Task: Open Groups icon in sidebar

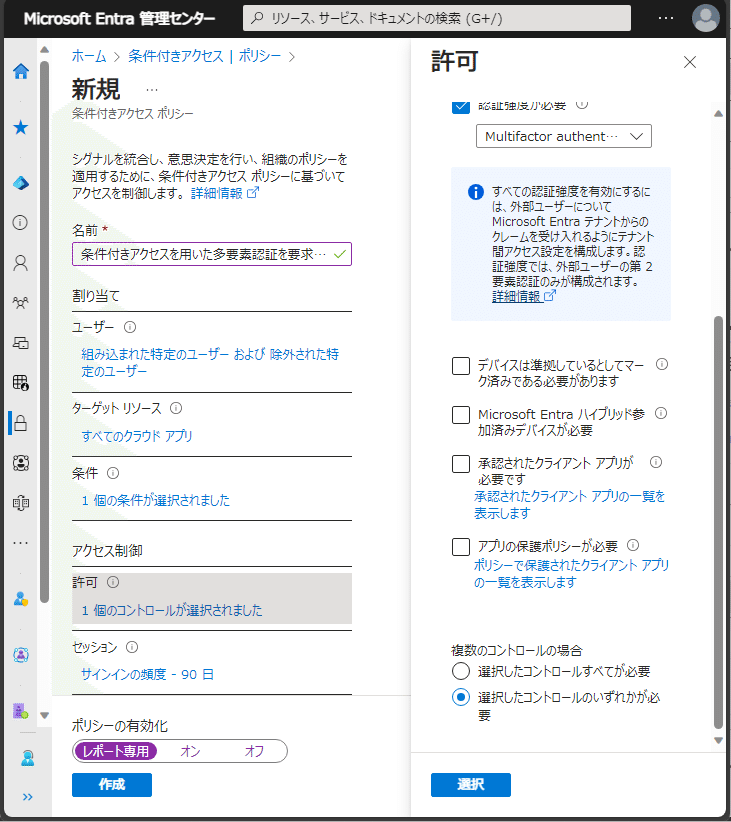Action: pos(20,302)
